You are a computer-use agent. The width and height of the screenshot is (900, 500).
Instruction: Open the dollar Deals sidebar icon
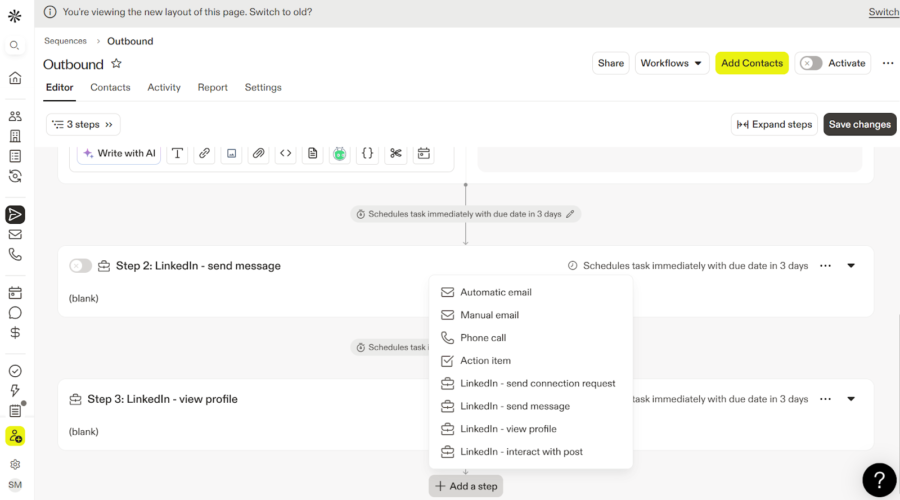15,333
